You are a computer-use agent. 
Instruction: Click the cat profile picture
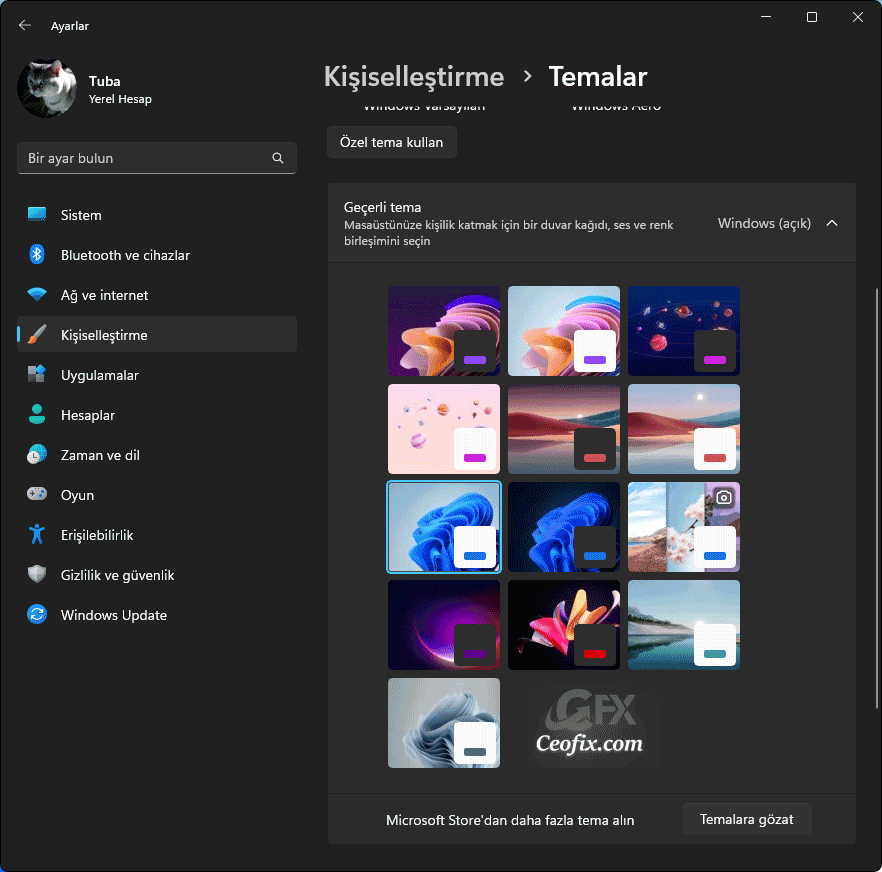47,88
